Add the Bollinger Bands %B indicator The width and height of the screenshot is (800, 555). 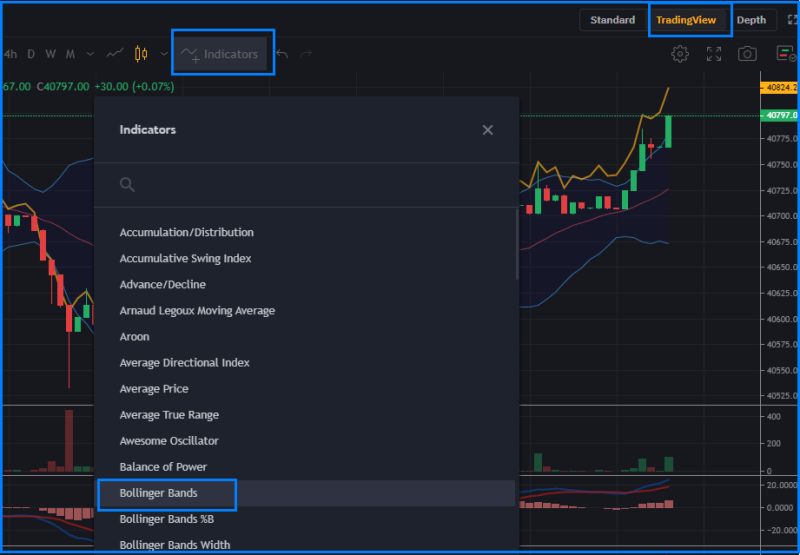pos(307,519)
